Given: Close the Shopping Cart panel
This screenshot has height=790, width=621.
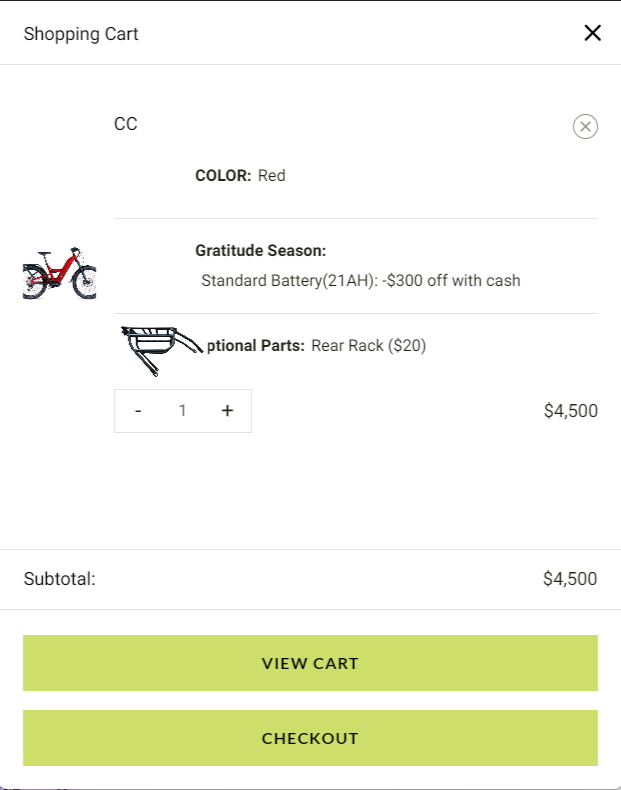Looking at the screenshot, I should tap(592, 33).
